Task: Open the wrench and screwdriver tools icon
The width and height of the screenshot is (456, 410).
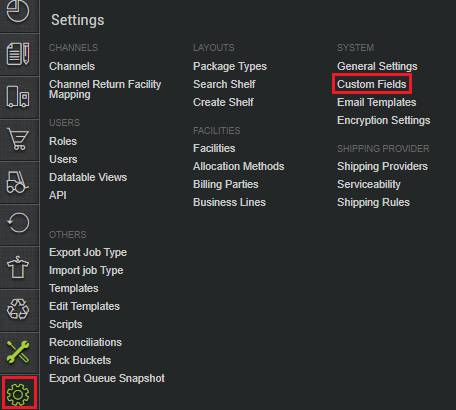Action: tap(18, 352)
